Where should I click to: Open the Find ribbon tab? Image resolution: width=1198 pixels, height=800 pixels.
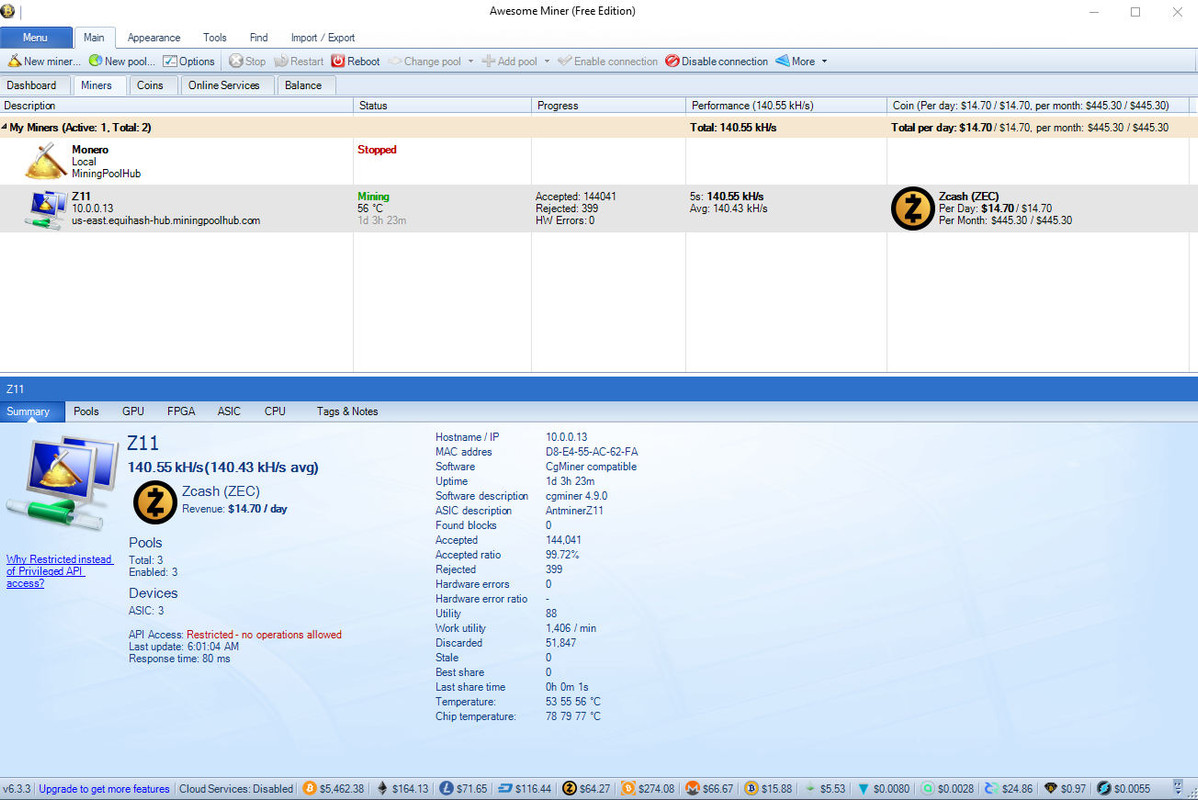point(259,37)
